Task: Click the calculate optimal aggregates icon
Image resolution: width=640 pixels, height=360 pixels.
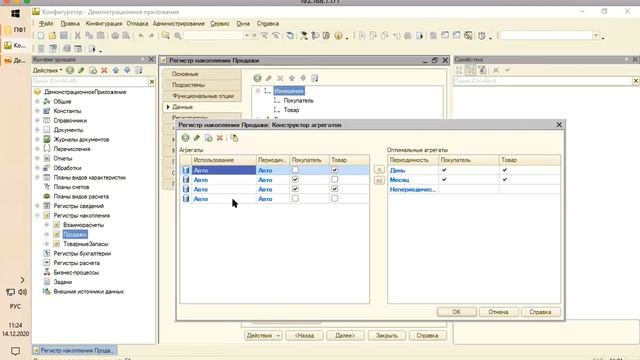Action: click(234, 138)
